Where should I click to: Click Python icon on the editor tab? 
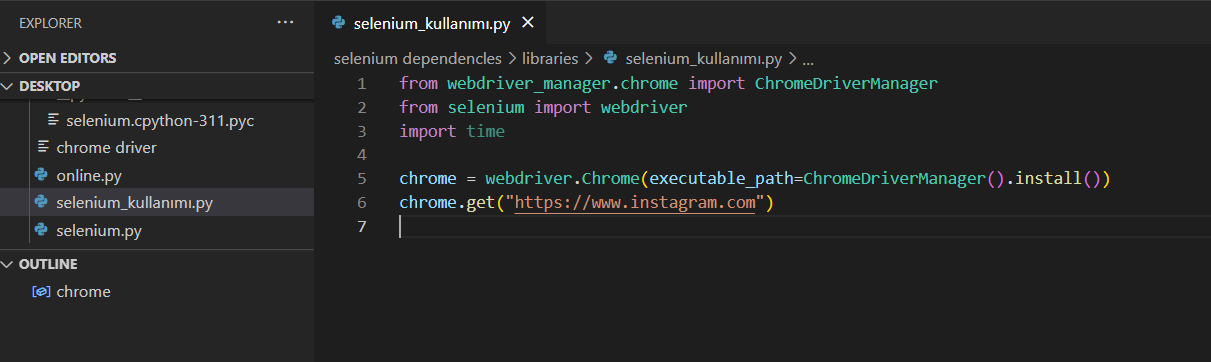click(x=338, y=22)
